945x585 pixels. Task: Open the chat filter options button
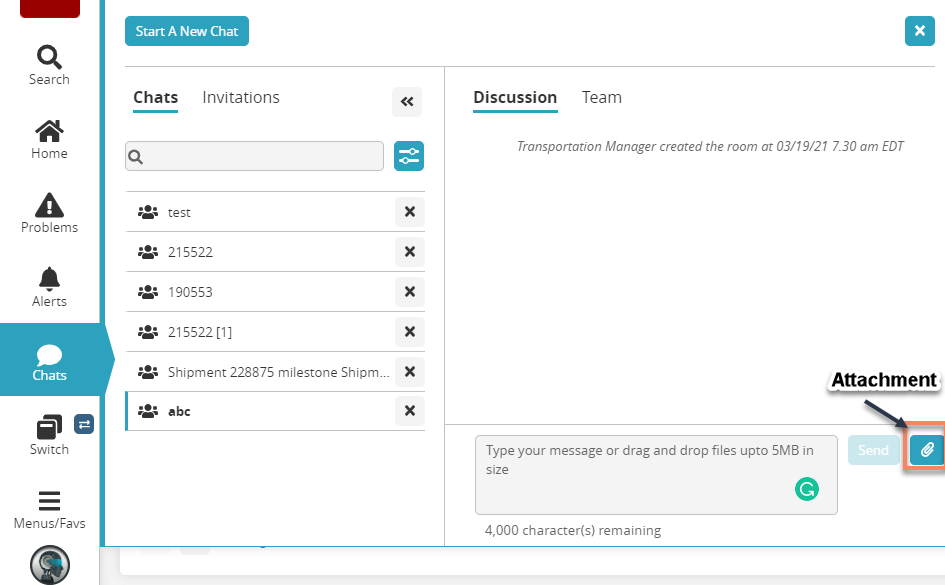click(x=409, y=156)
